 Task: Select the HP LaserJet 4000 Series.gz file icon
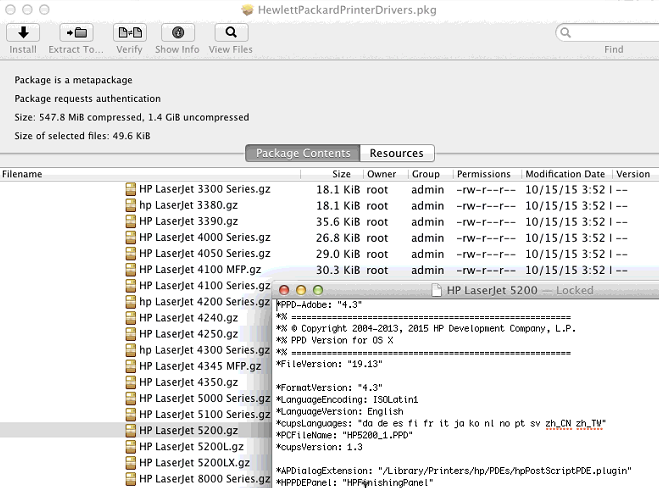click(131, 237)
